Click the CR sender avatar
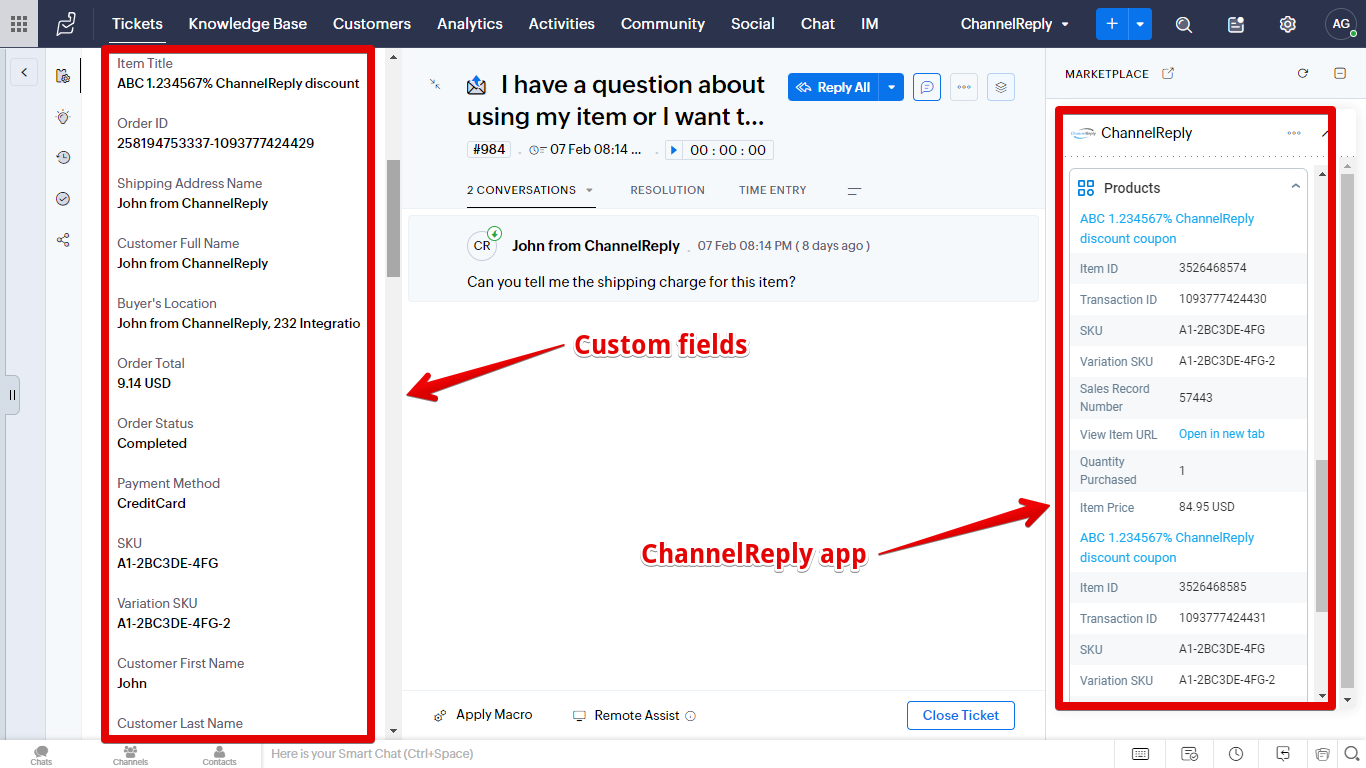This screenshot has height=768, width=1366. point(482,245)
